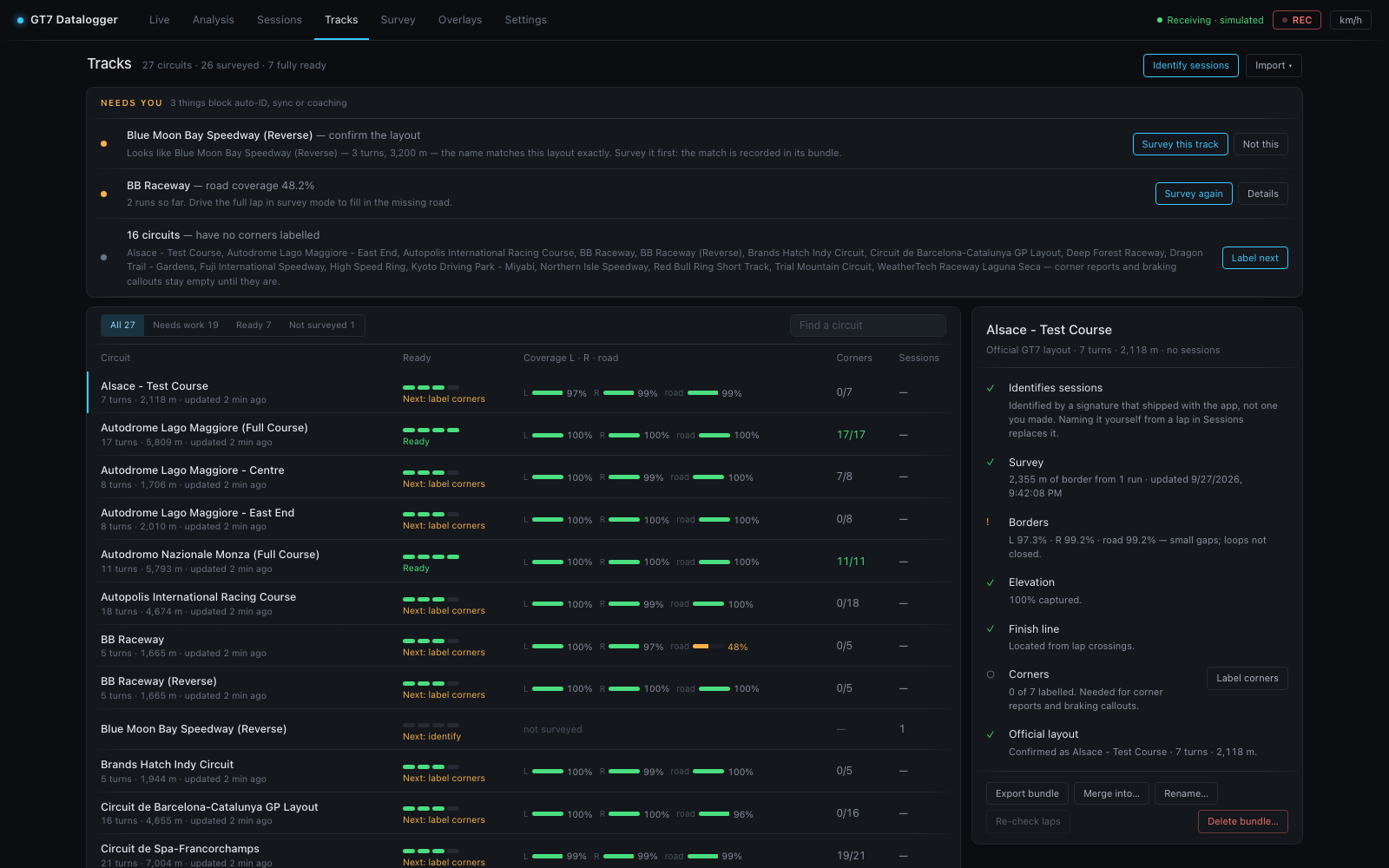Click Alsace Test Course readiness bar
Viewport: 1389px width, 868px height.
pyautogui.click(x=431, y=387)
